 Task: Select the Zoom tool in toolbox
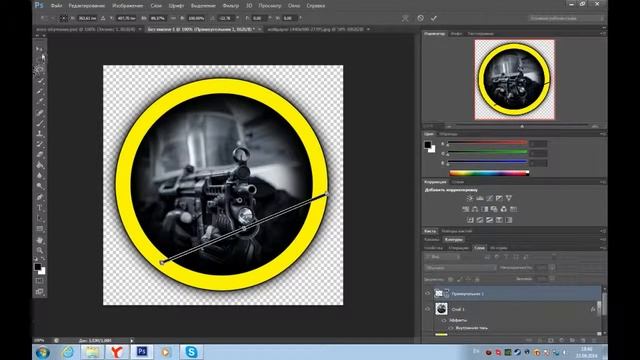40,251
